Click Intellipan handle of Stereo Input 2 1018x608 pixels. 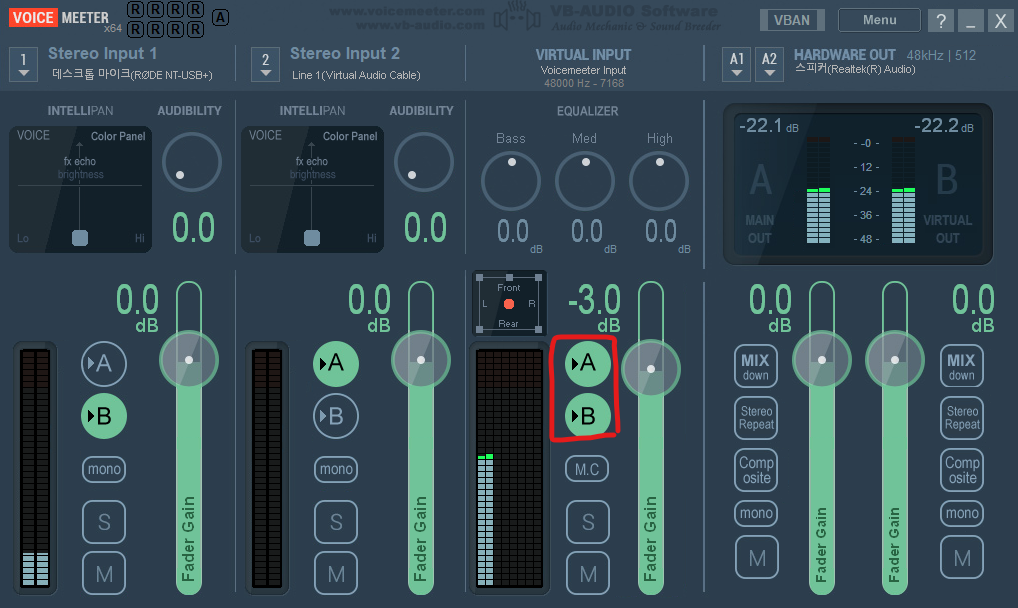312,238
